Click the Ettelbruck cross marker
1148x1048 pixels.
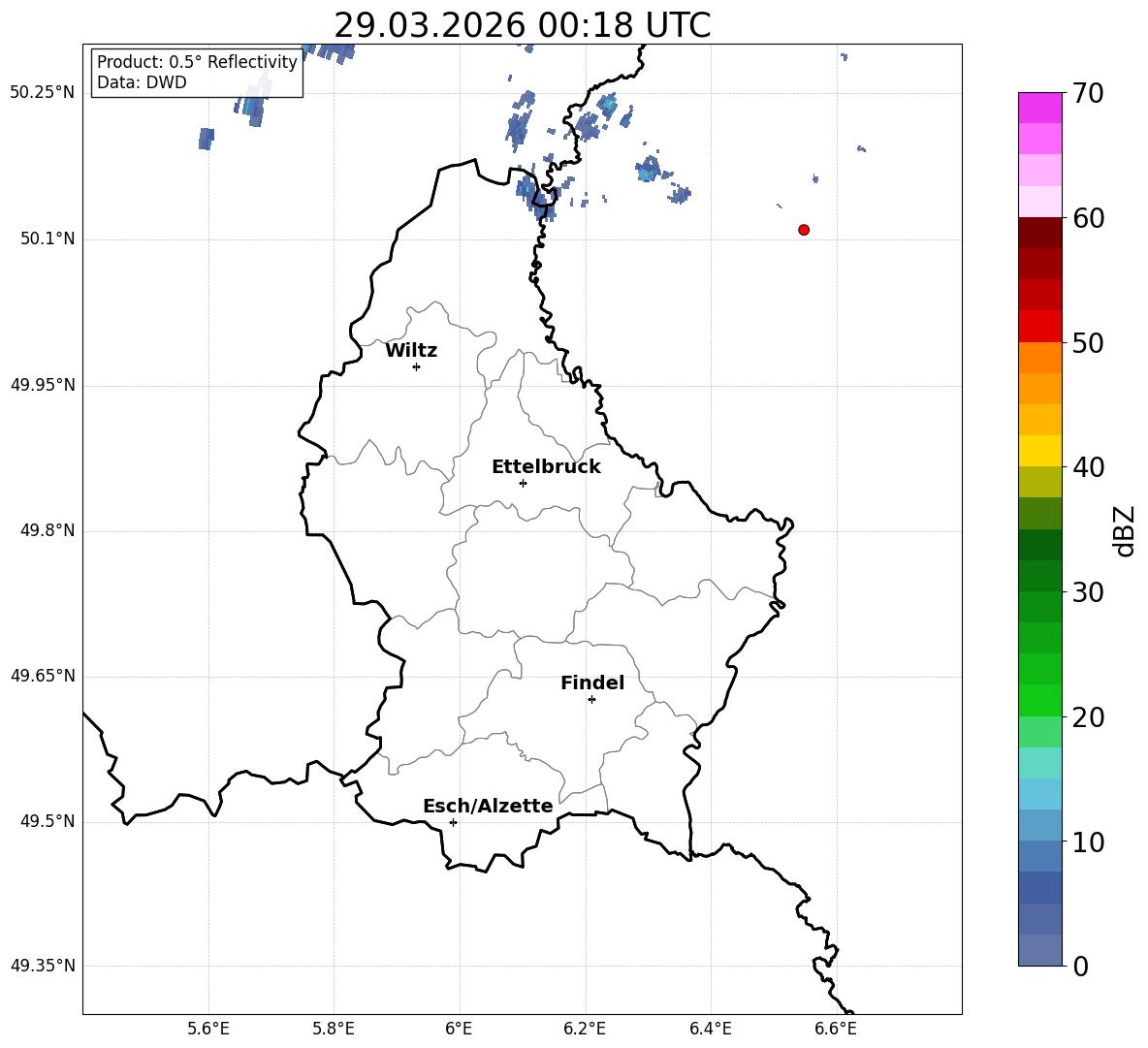coord(523,483)
